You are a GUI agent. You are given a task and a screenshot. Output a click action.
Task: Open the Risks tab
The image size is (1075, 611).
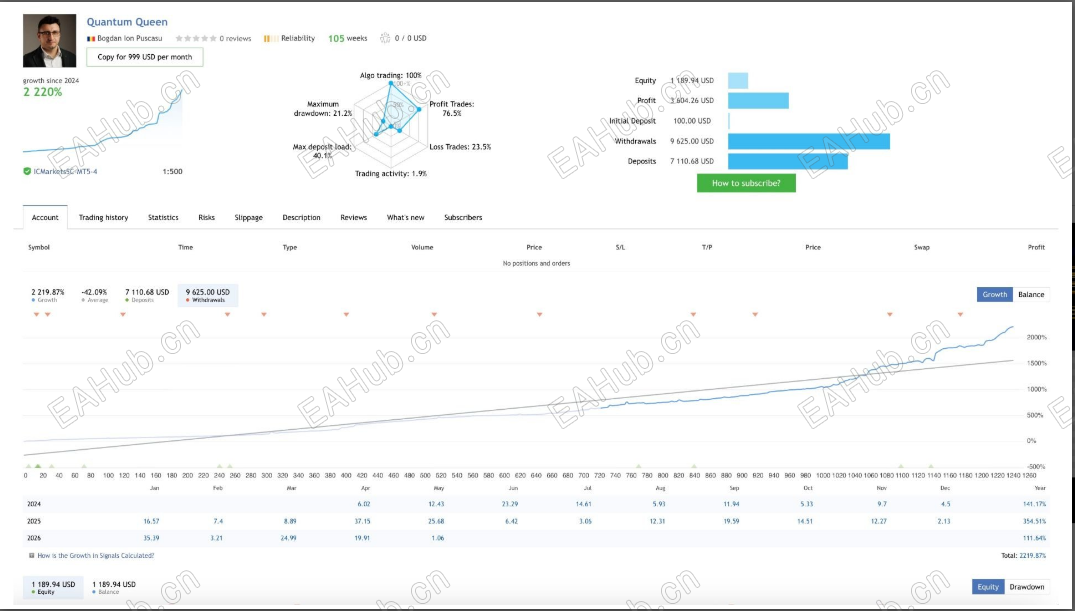click(206, 217)
